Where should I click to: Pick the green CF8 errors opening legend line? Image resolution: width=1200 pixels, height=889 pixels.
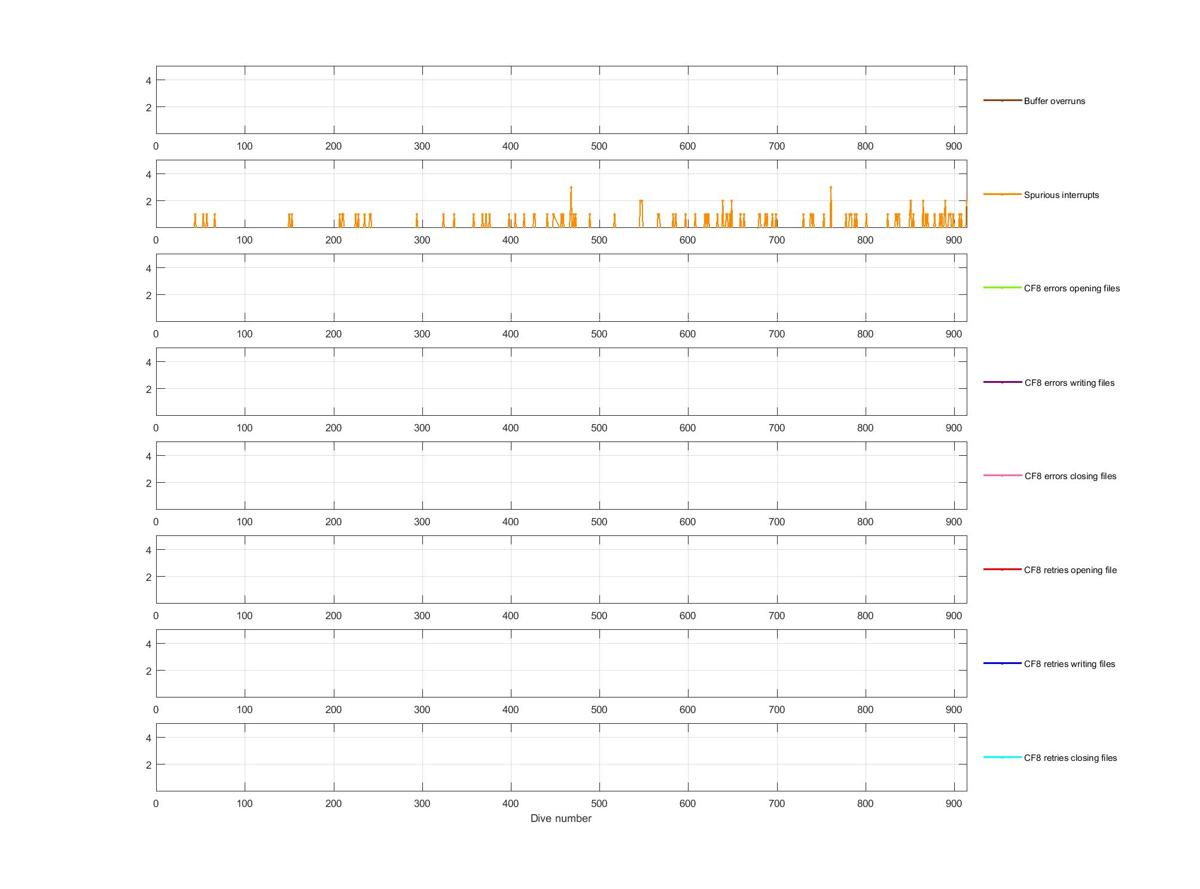(1002, 288)
